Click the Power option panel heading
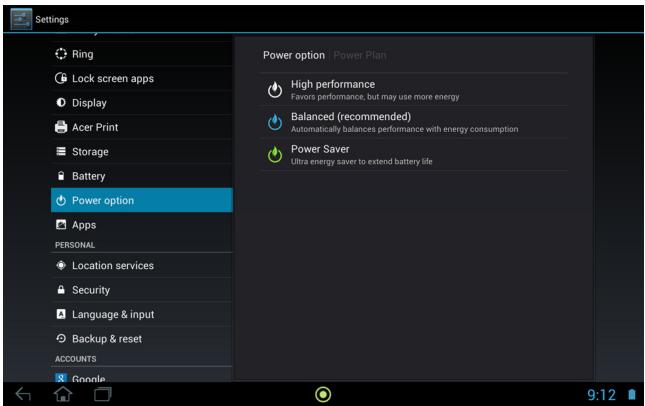The image size is (645, 406). [294, 55]
